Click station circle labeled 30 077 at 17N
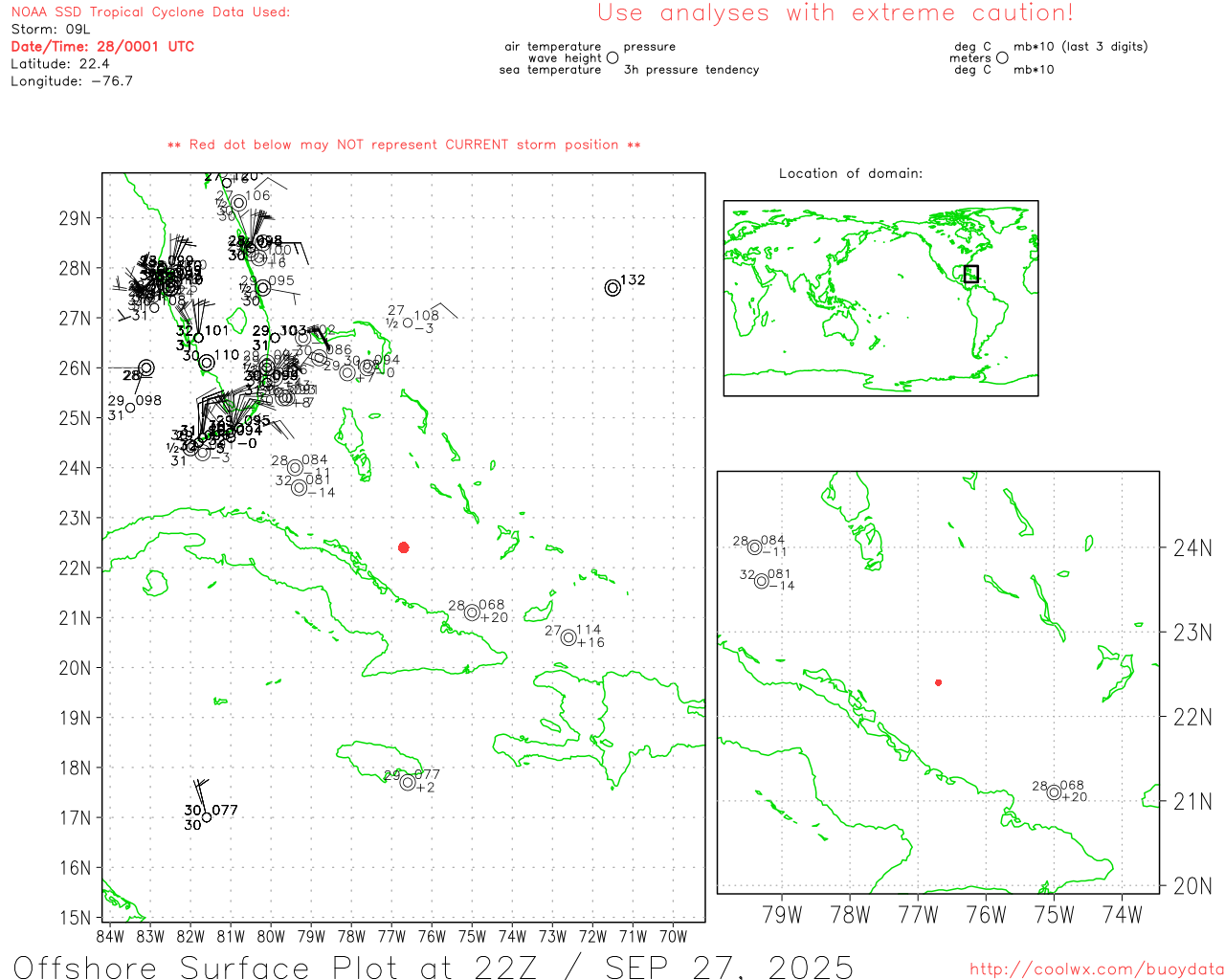The width and height of the screenshot is (1225, 980). [x=207, y=817]
